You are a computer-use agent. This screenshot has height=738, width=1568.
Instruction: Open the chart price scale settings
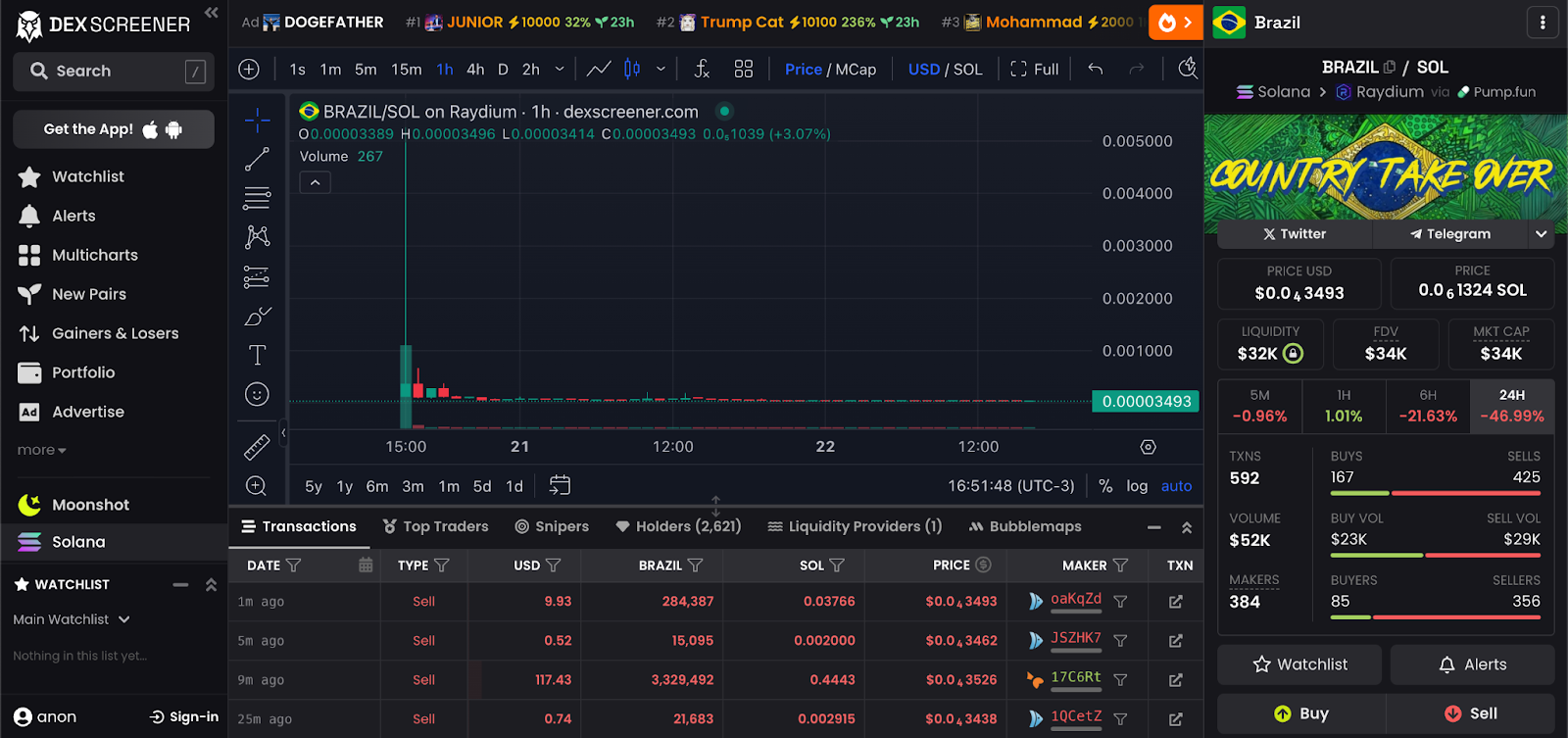pyautogui.click(x=1149, y=447)
